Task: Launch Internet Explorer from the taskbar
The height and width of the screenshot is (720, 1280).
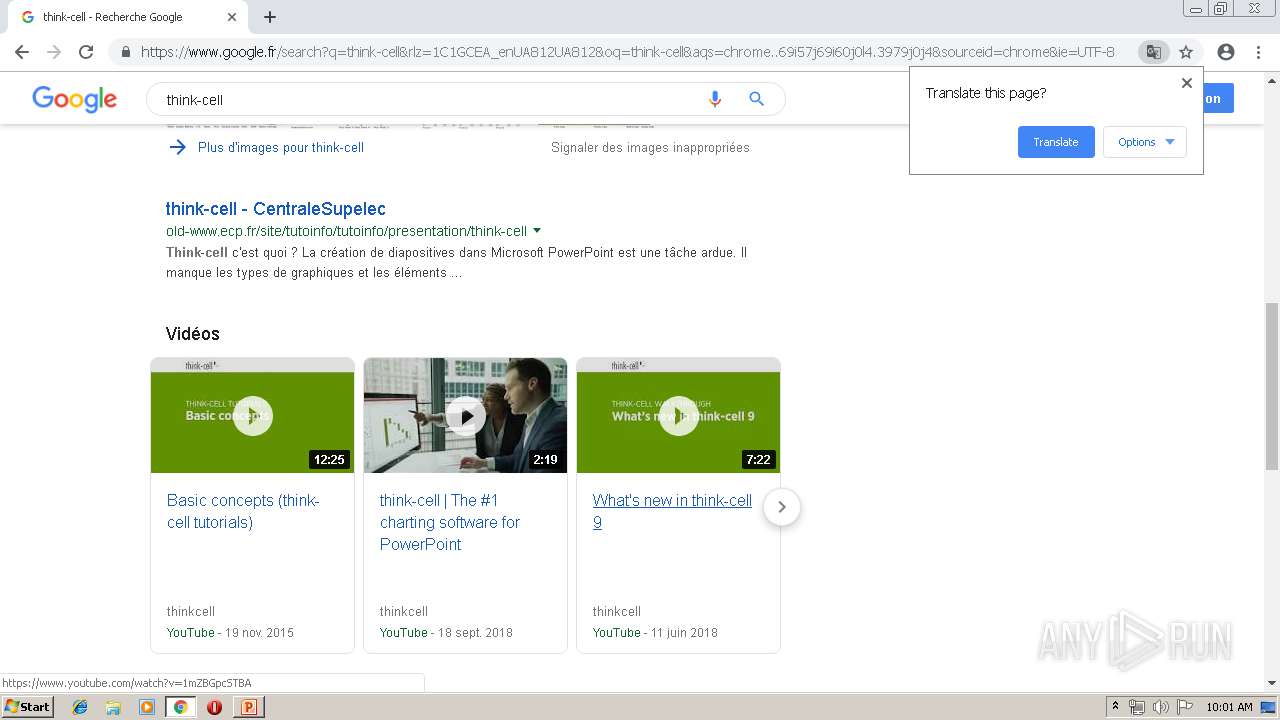Action: (x=80, y=707)
